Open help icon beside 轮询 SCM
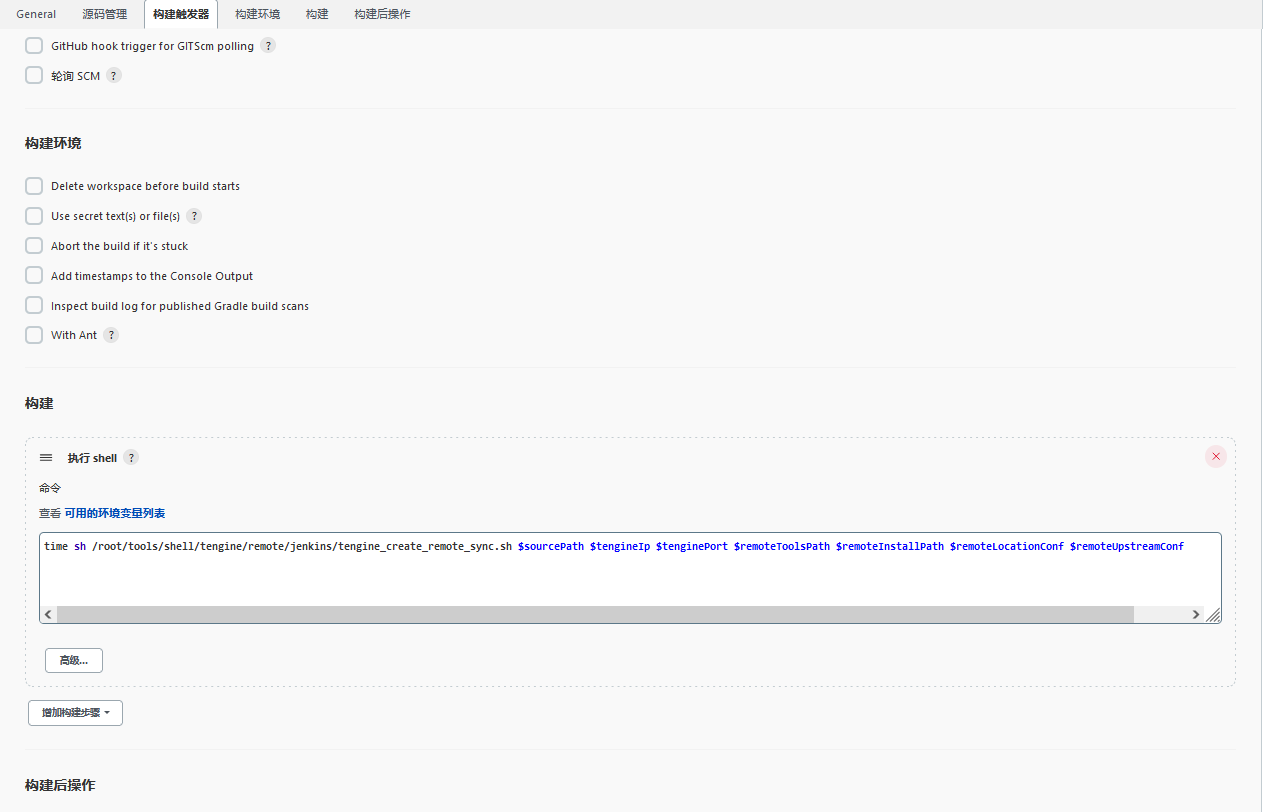 [114, 76]
